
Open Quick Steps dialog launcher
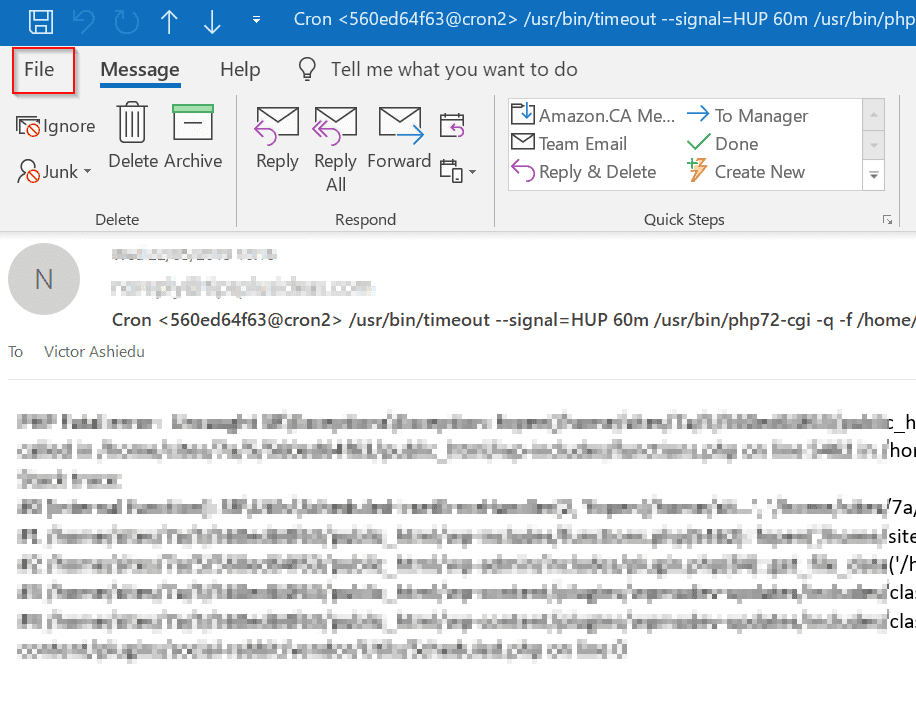click(886, 219)
